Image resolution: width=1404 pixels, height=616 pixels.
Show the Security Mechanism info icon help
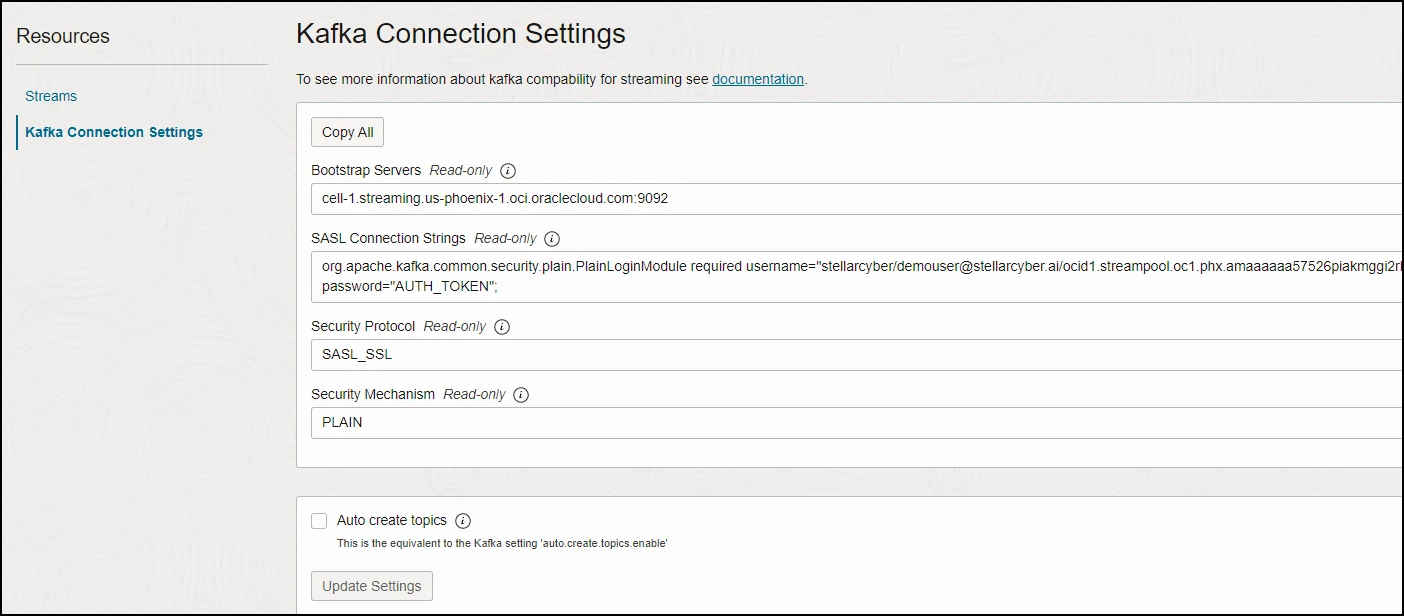pos(521,395)
